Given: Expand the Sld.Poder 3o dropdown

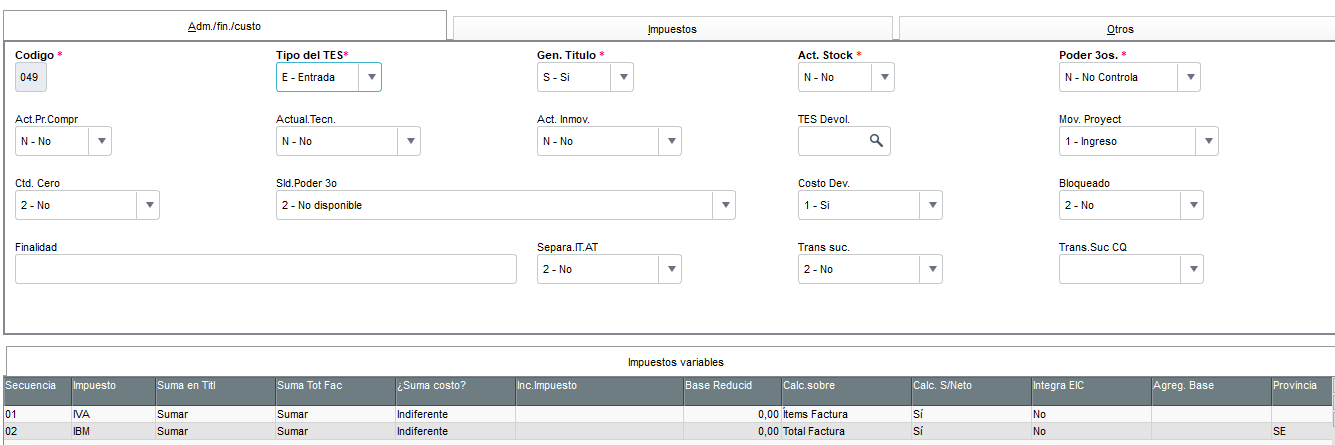Looking at the screenshot, I should pyautogui.click(x=724, y=205).
